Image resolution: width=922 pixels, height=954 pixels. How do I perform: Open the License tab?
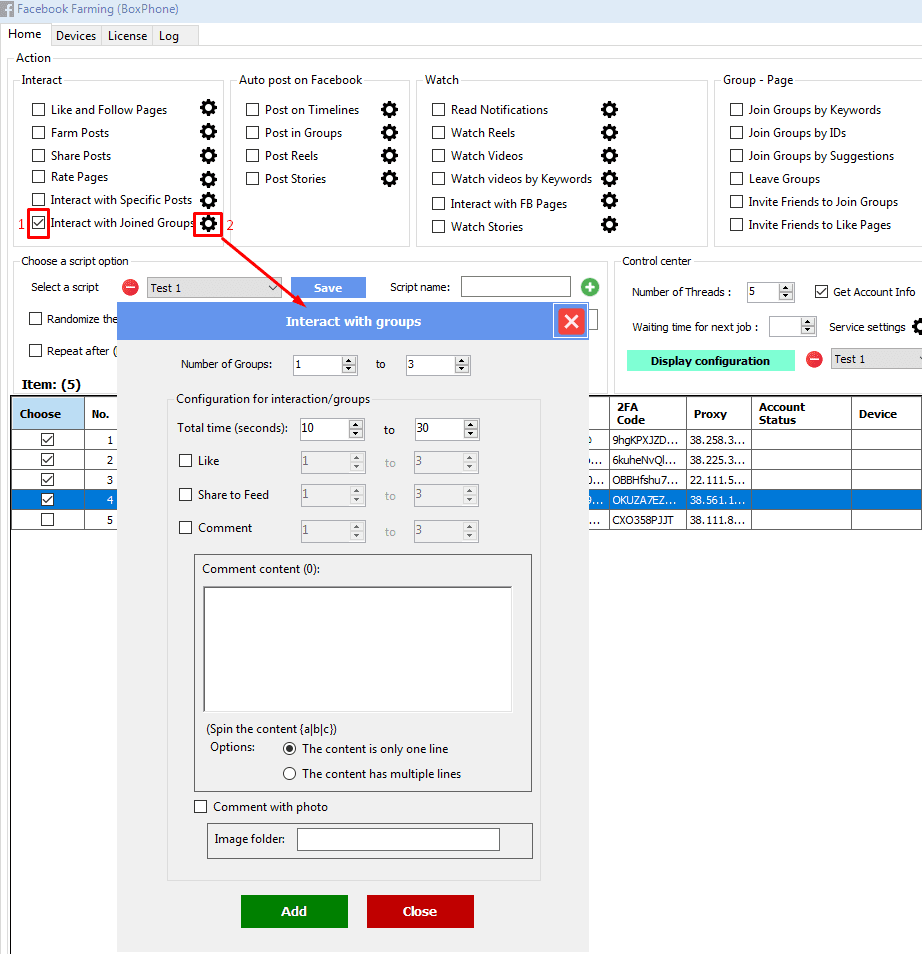[127, 36]
